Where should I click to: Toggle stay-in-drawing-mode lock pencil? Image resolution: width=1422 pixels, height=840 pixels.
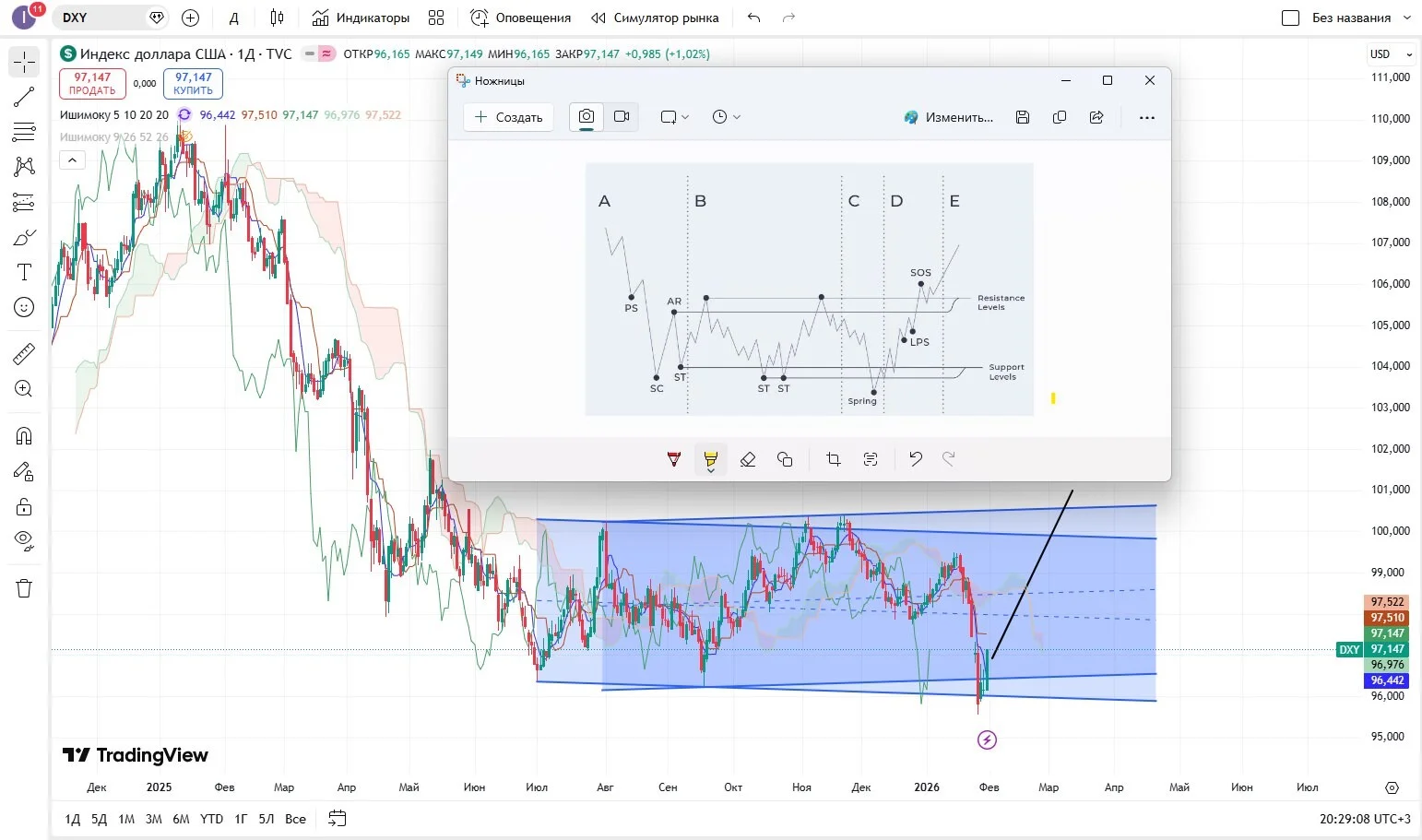pos(24,471)
